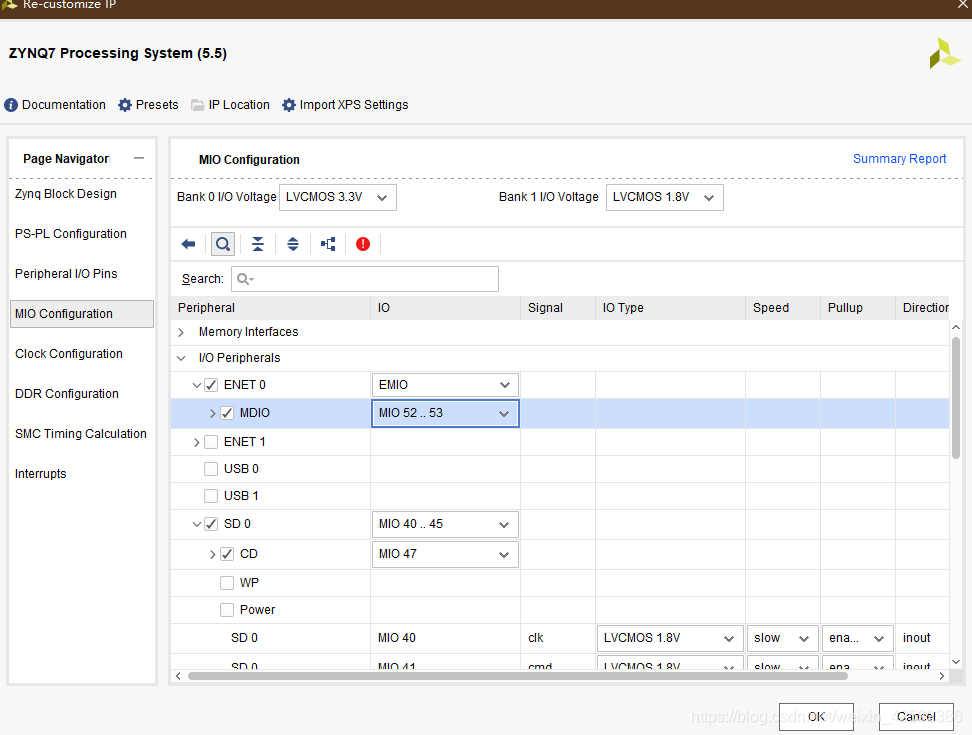The height and width of the screenshot is (735, 972).
Task: Open Speed slow dropdown for MIO 40
Action: click(782, 638)
